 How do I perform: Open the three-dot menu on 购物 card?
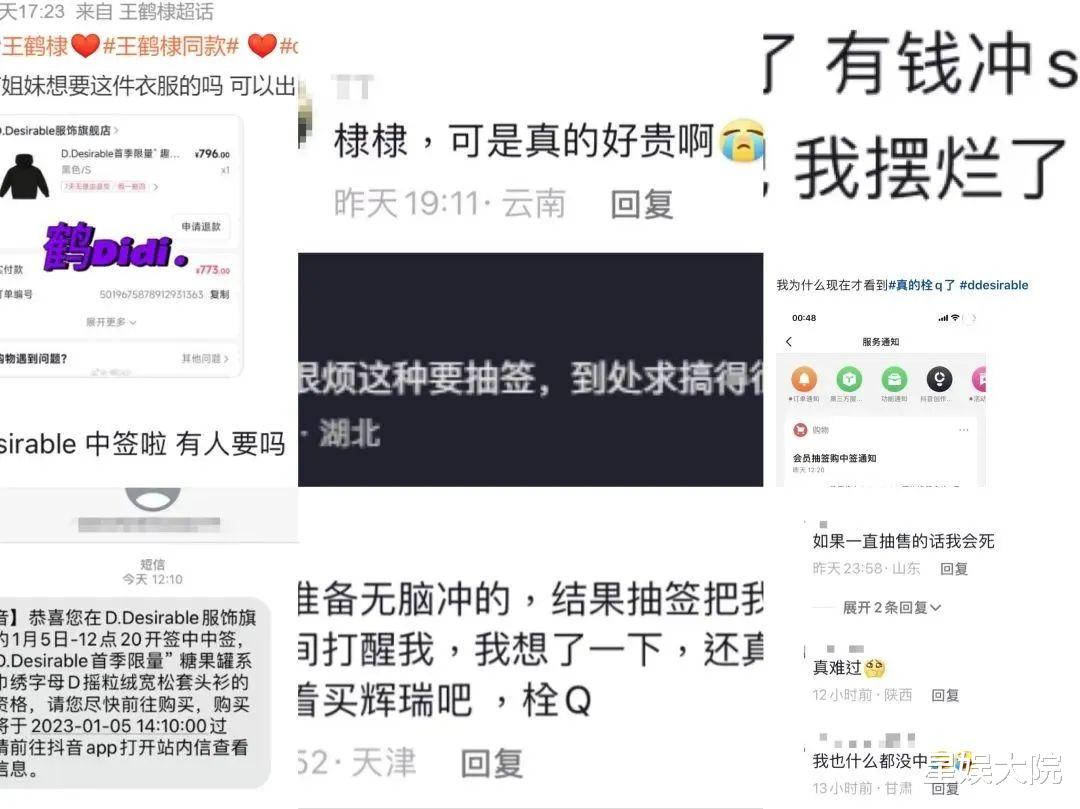click(964, 430)
